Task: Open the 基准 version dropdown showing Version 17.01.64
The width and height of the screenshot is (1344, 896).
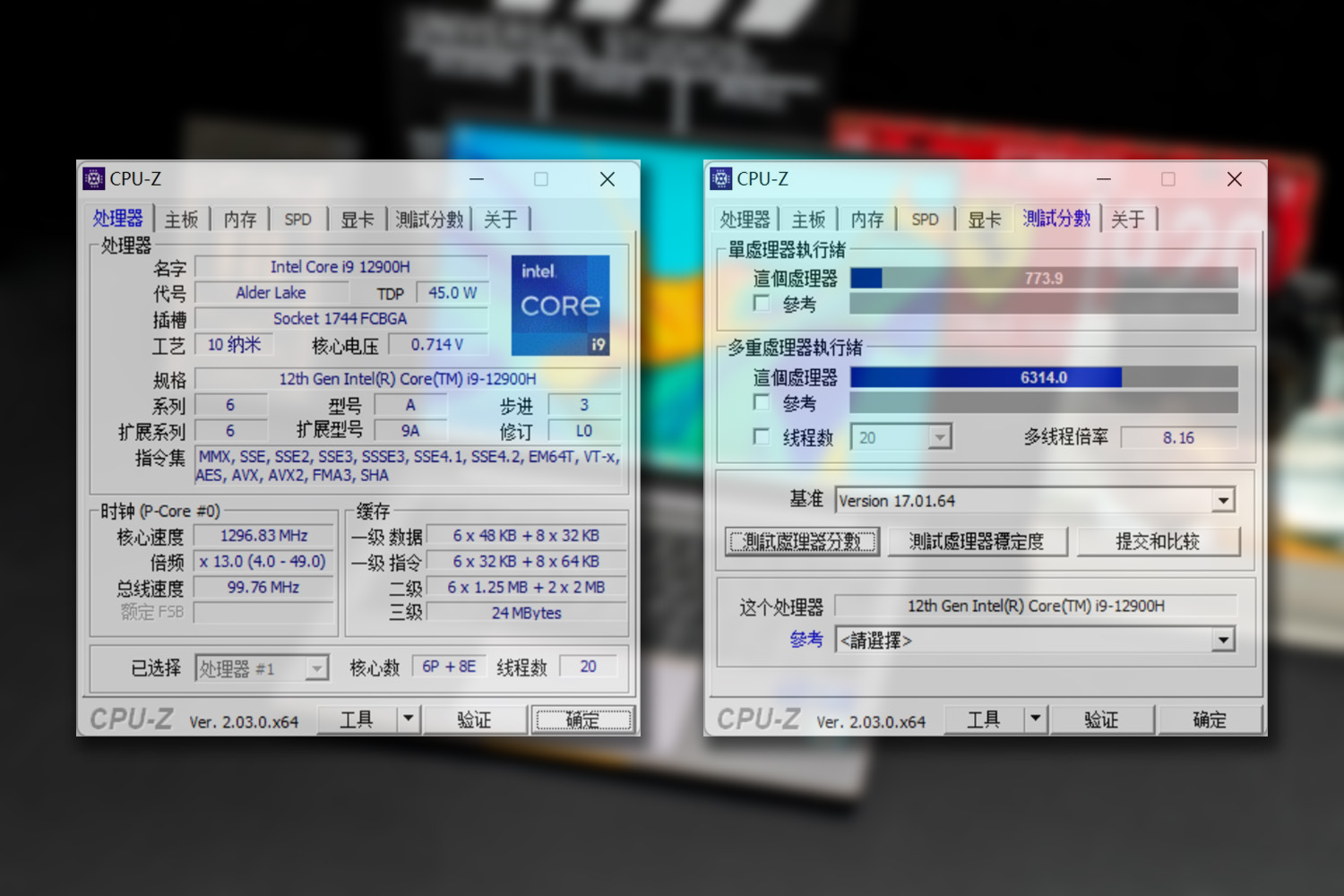Action: (1224, 500)
